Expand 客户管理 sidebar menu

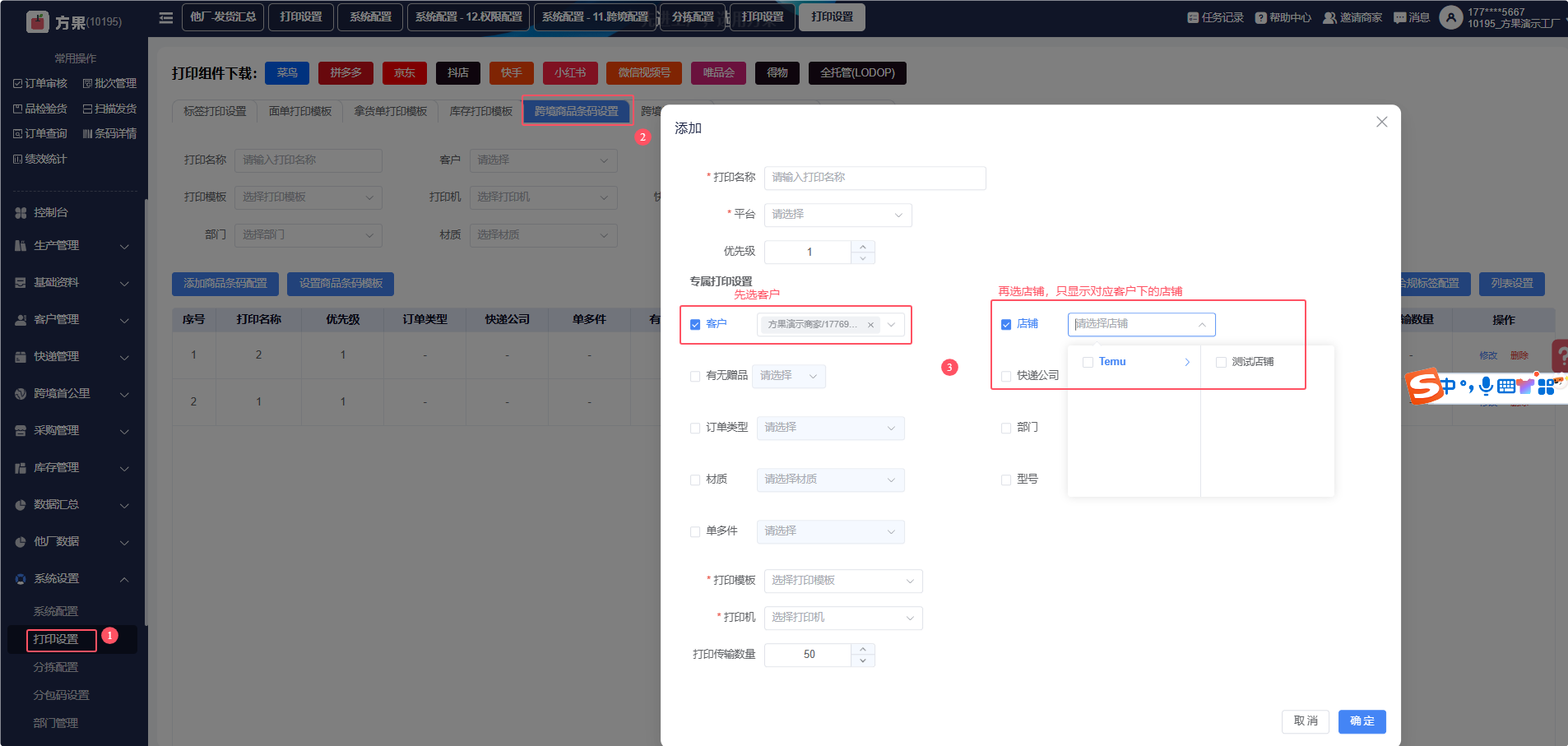72,319
